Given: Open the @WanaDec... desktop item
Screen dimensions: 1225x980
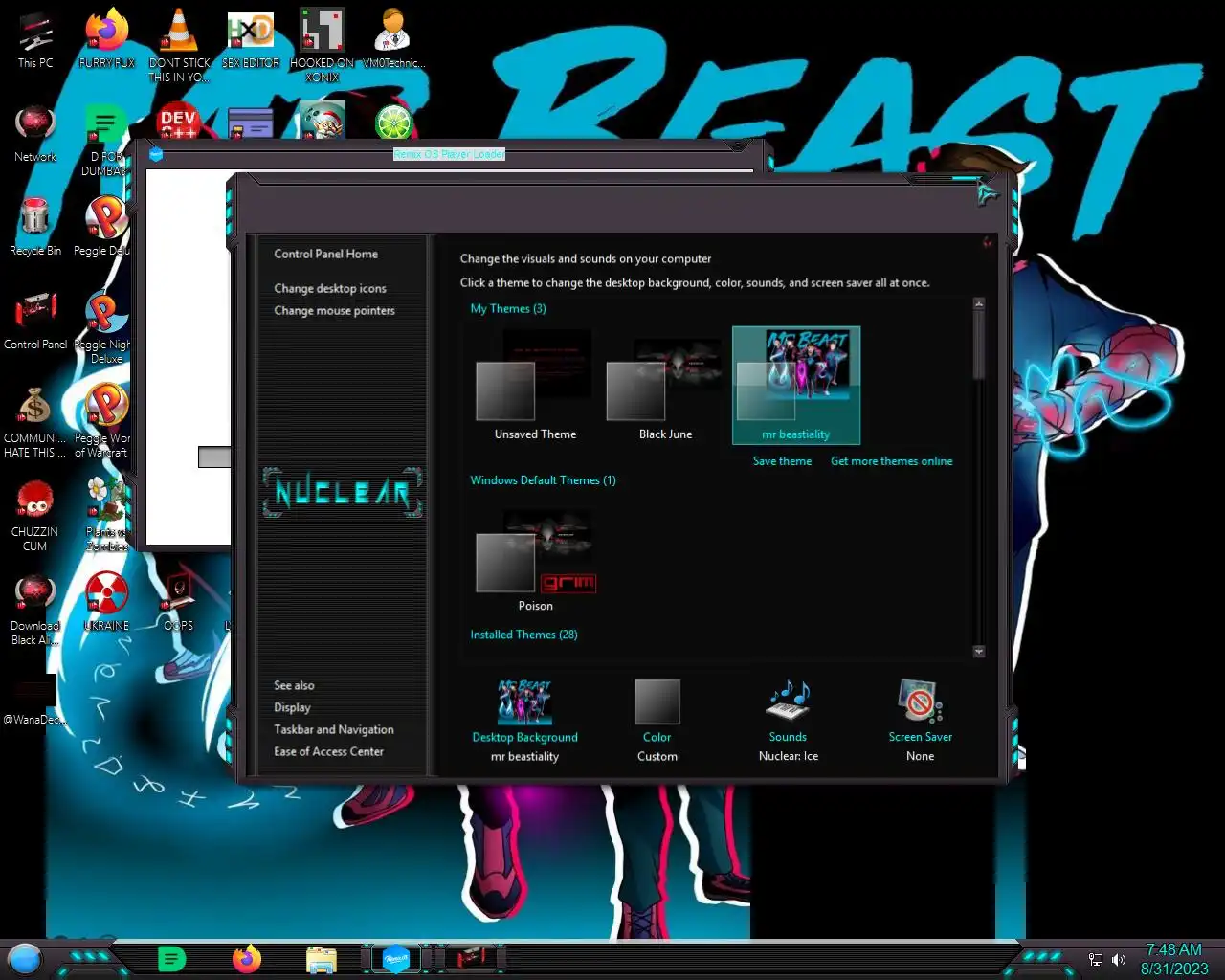Looking at the screenshot, I should coord(34,699).
